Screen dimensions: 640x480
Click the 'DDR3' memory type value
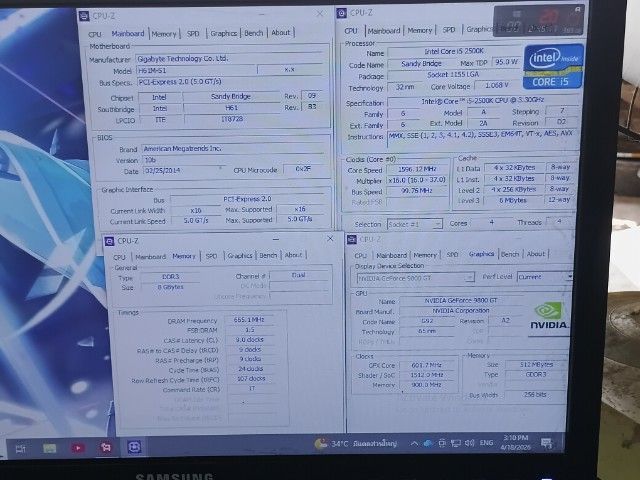(x=171, y=277)
